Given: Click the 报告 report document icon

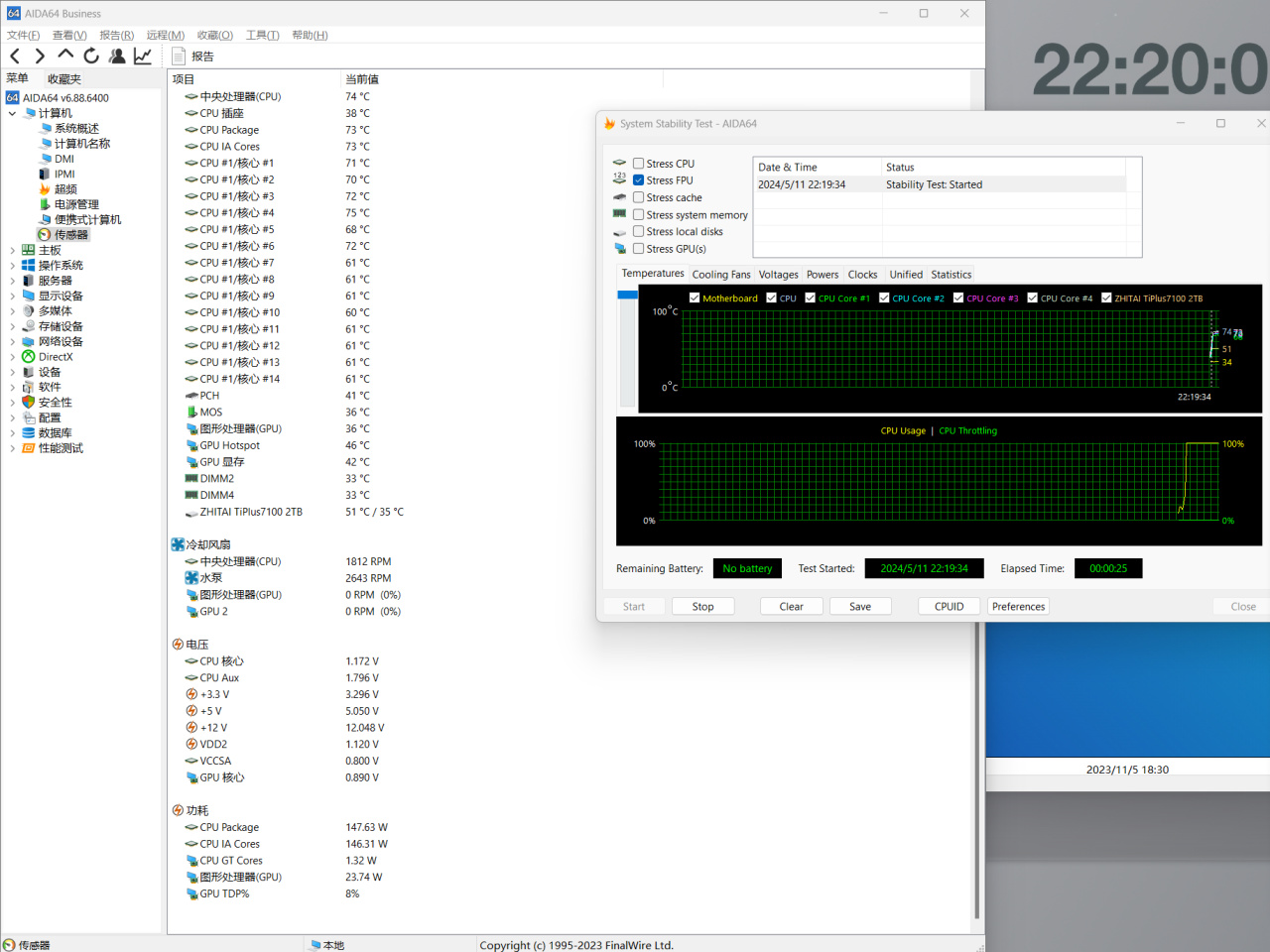Looking at the screenshot, I should (179, 57).
